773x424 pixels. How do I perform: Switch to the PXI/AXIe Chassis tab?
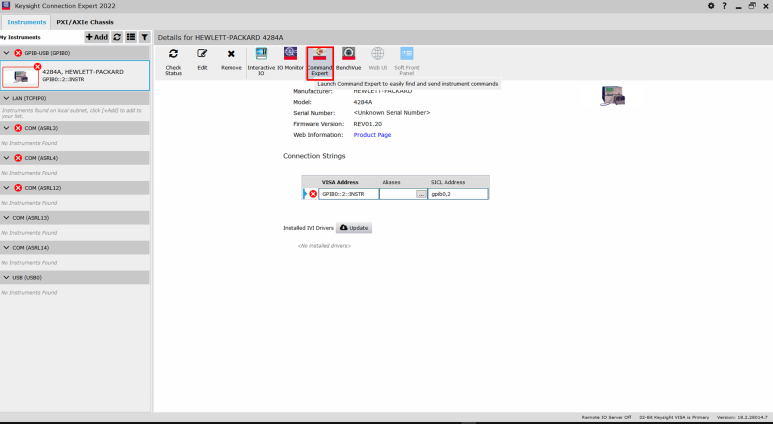85,22
